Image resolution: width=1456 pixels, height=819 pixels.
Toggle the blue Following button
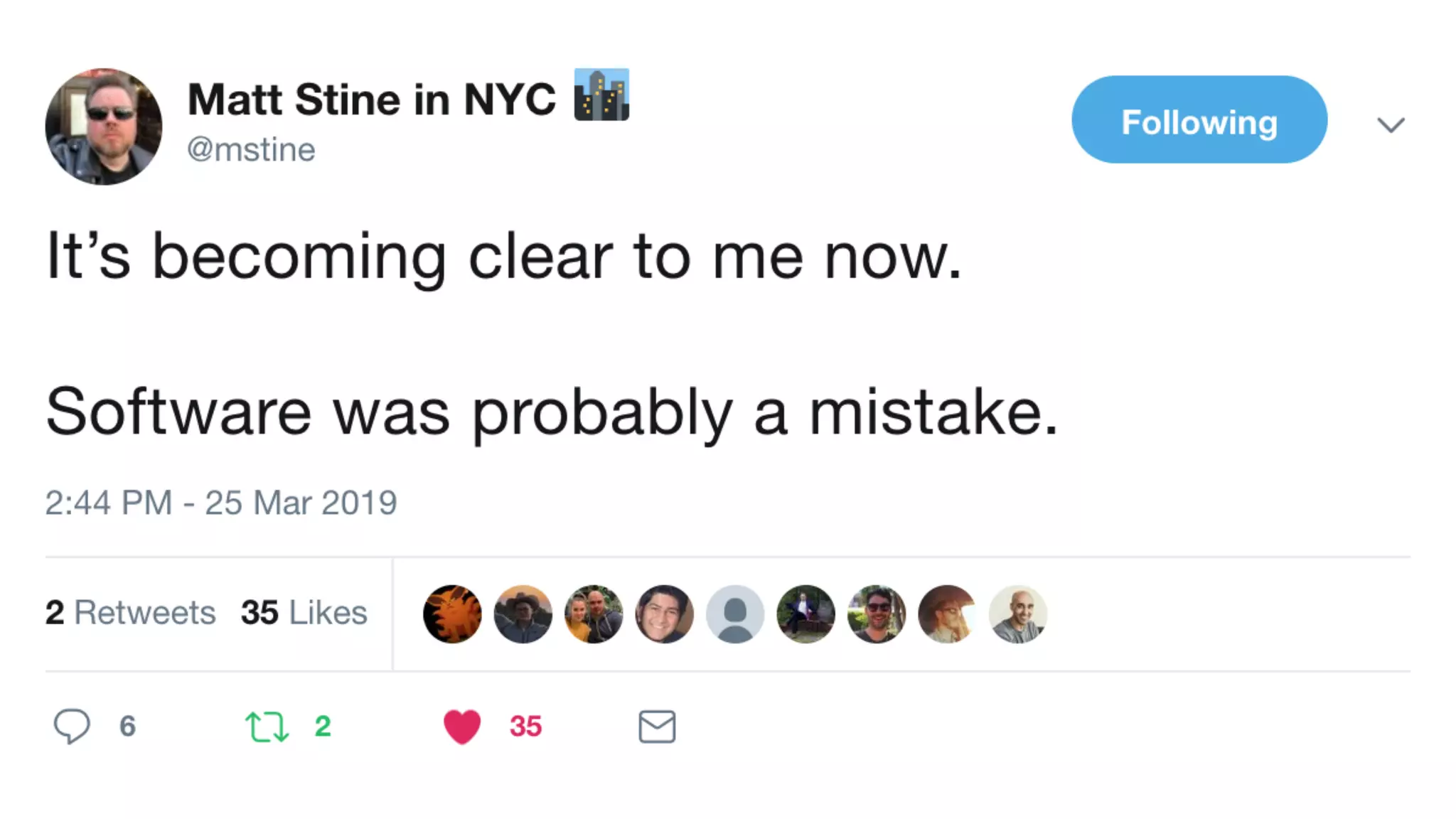(1199, 120)
